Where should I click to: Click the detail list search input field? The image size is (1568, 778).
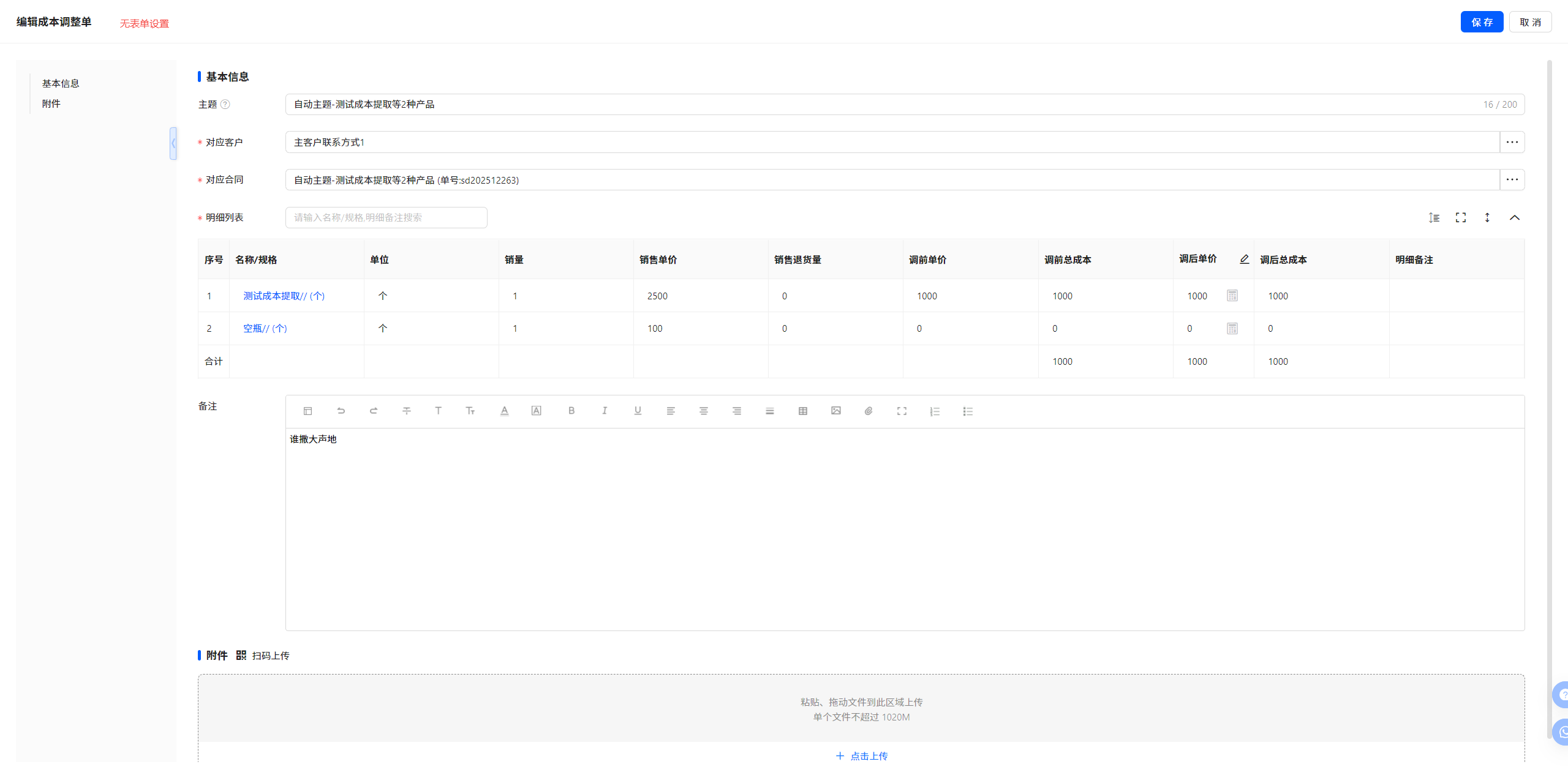point(386,217)
